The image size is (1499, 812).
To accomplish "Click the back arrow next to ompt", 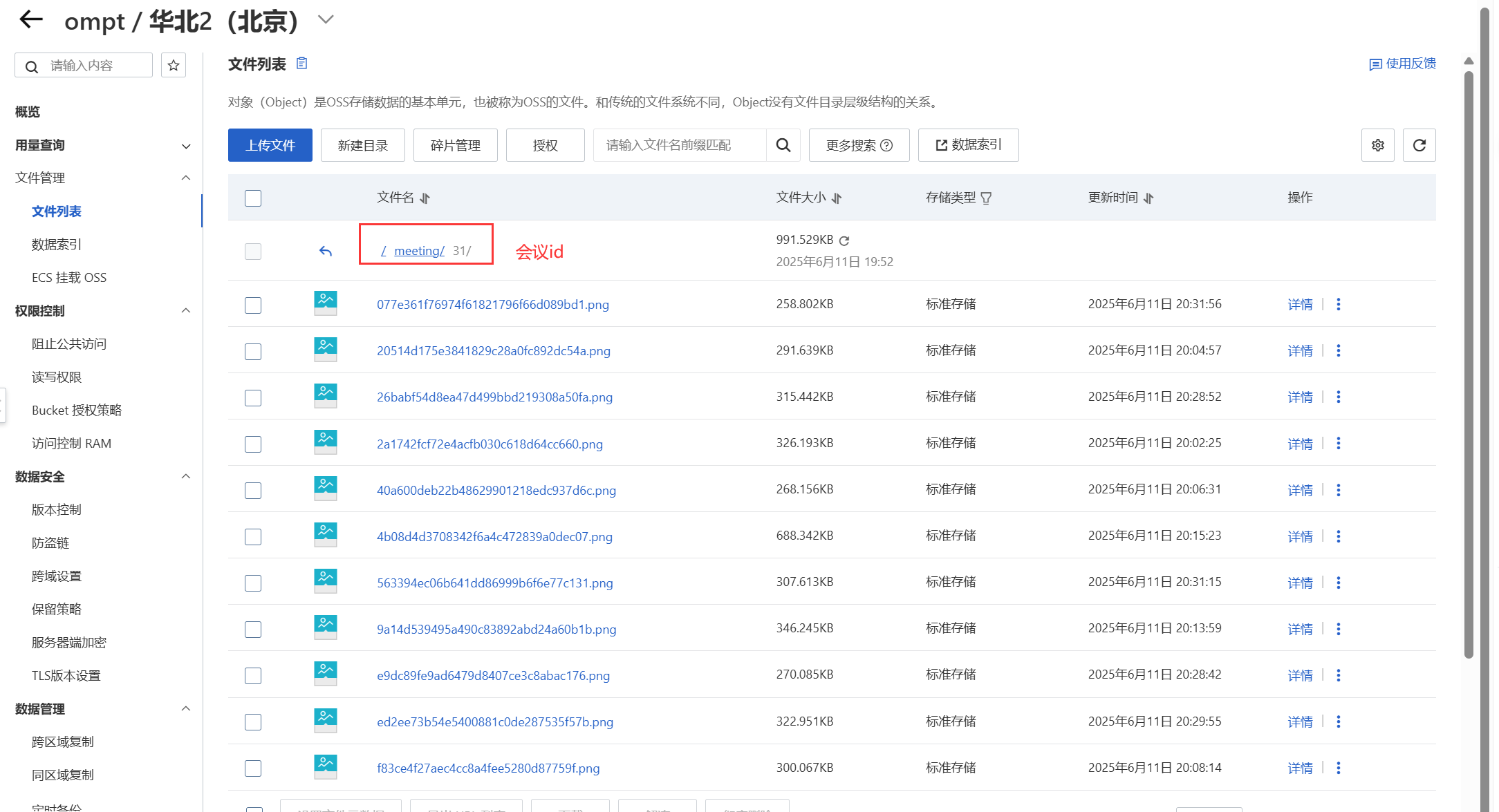I will (x=30, y=19).
